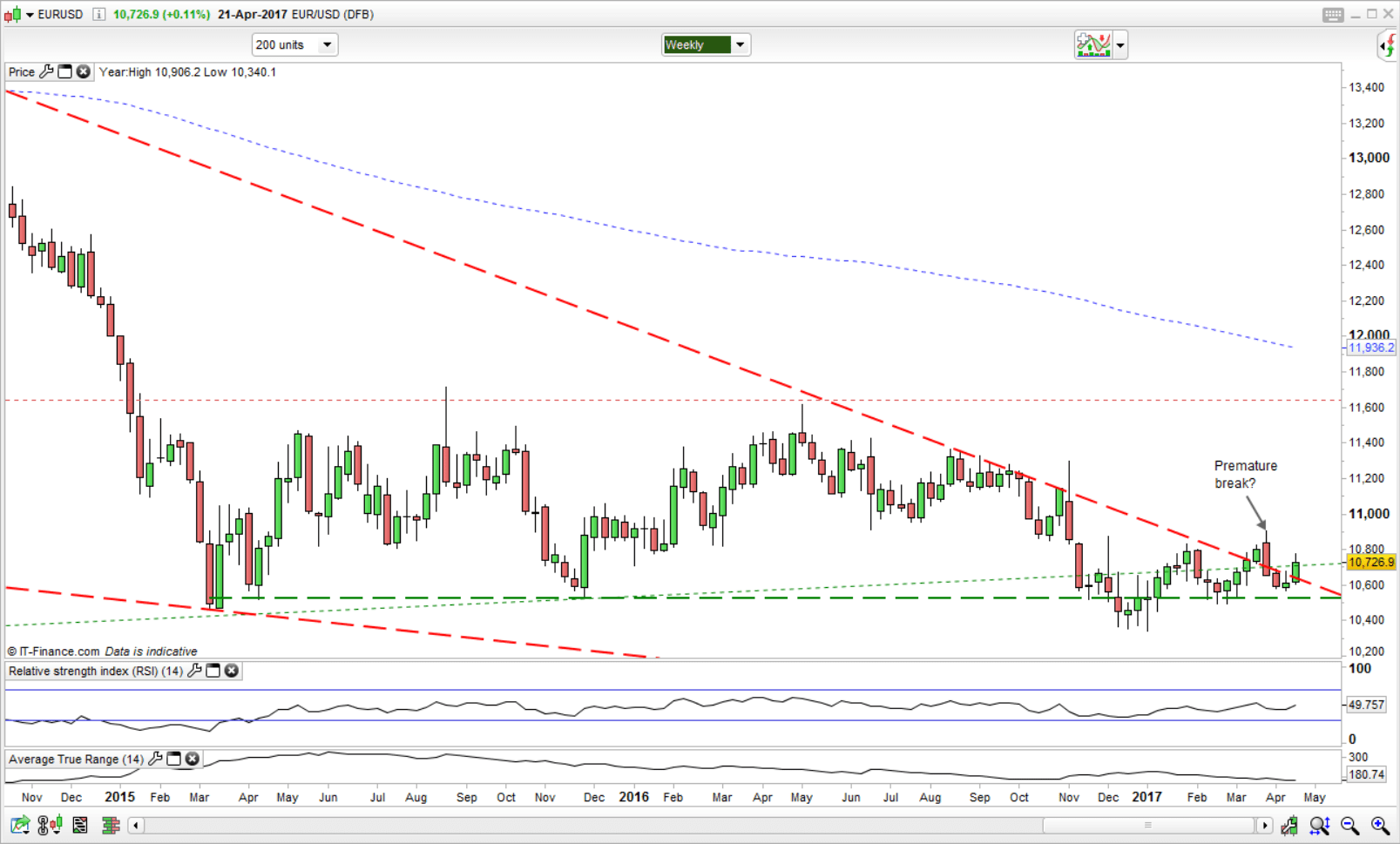
Task: Open the RSI indicator settings wrench
Action: coord(195,671)
